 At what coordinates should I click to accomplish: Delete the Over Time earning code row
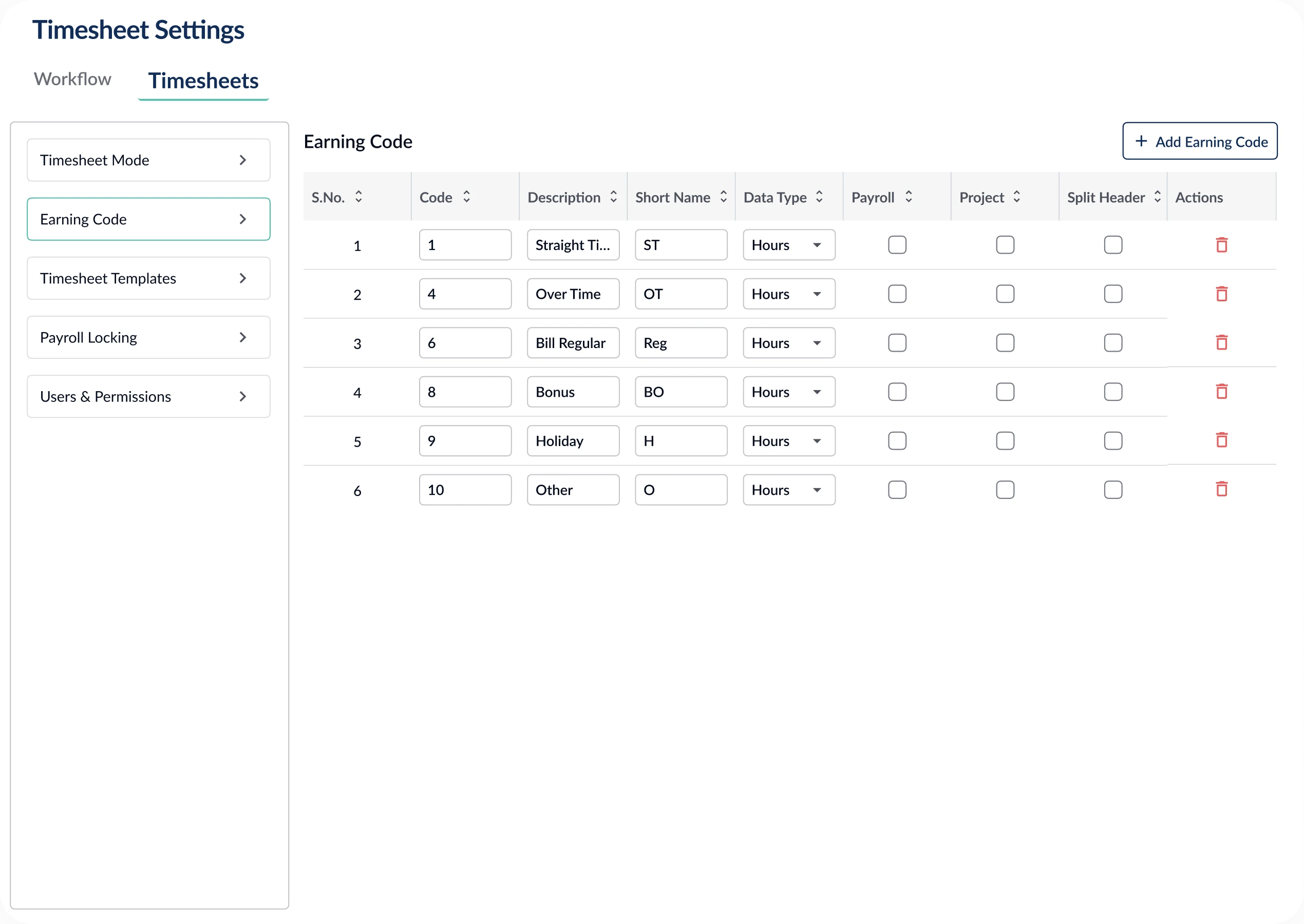pos(1221,294)
